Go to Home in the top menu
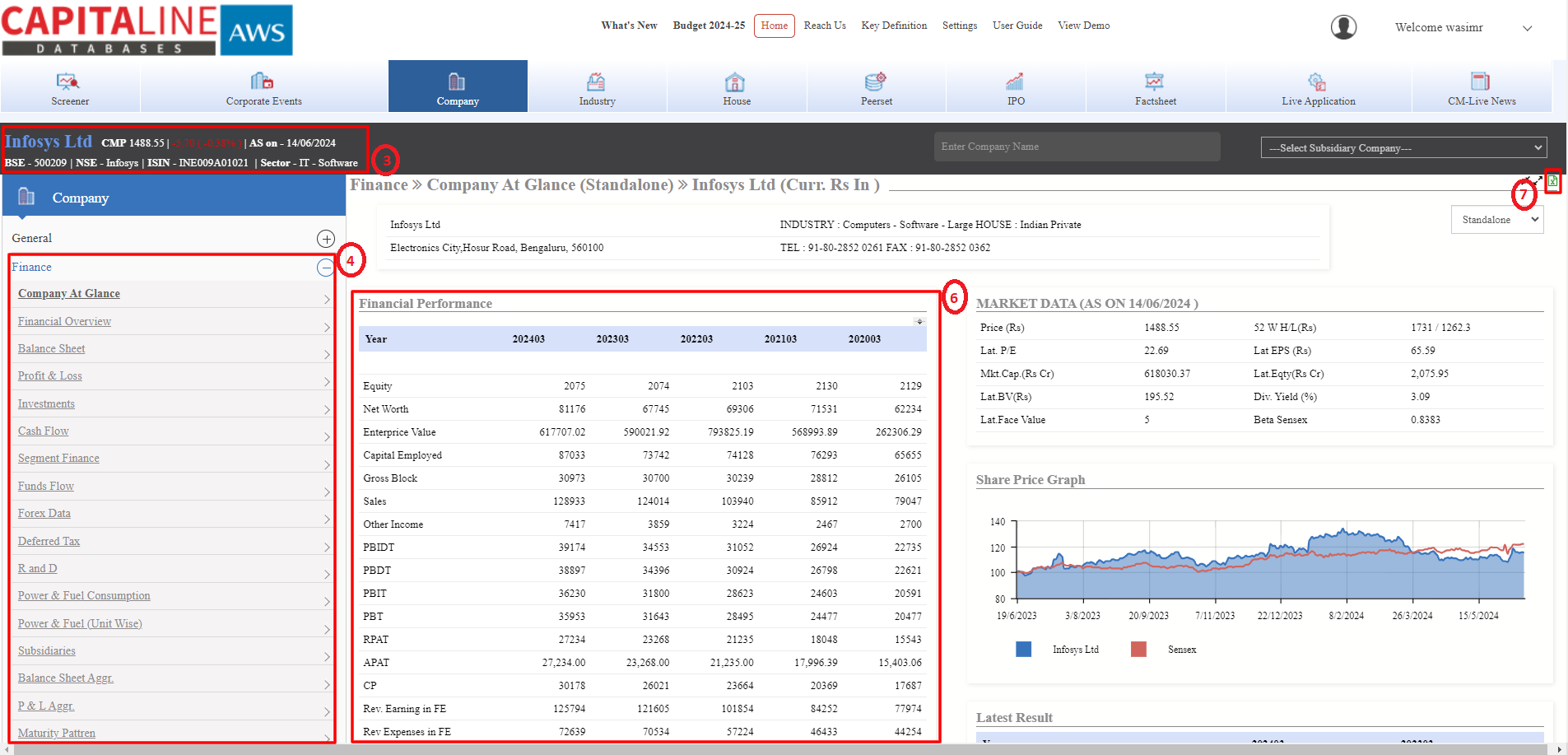This screenshot has width=1568, height=755. pos(774,26)
